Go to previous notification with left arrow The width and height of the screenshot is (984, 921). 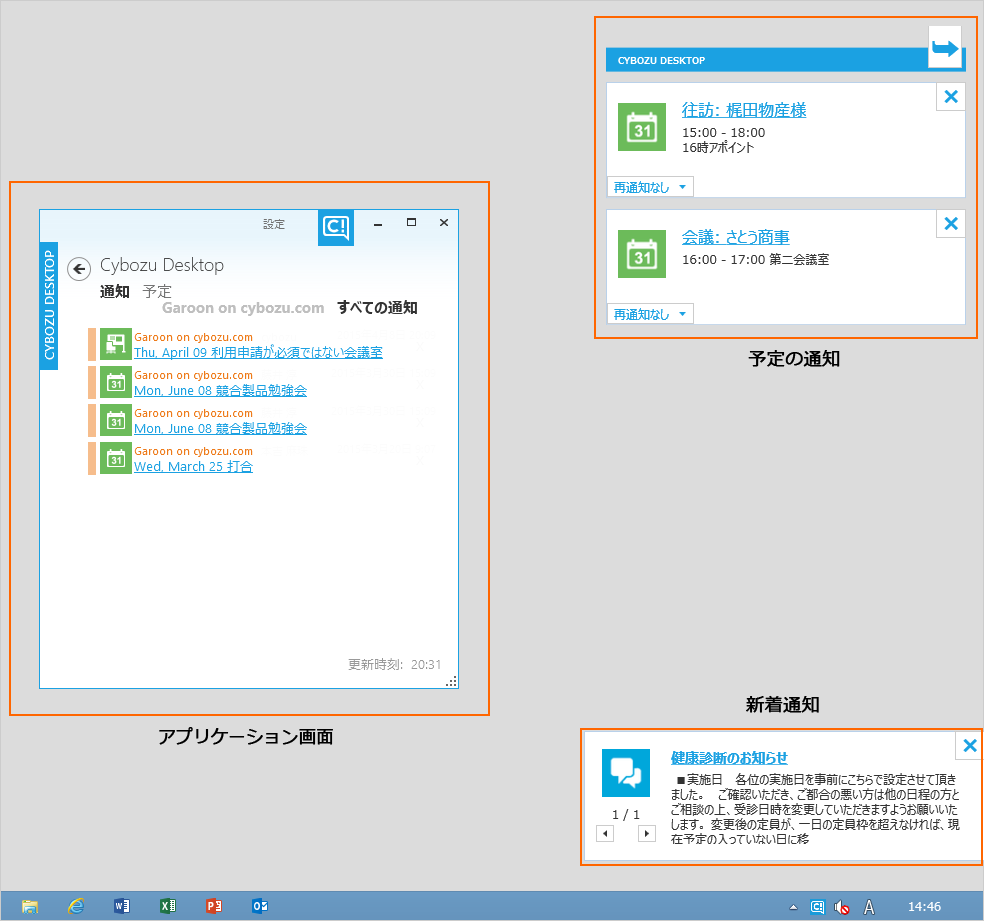[605, 834]
